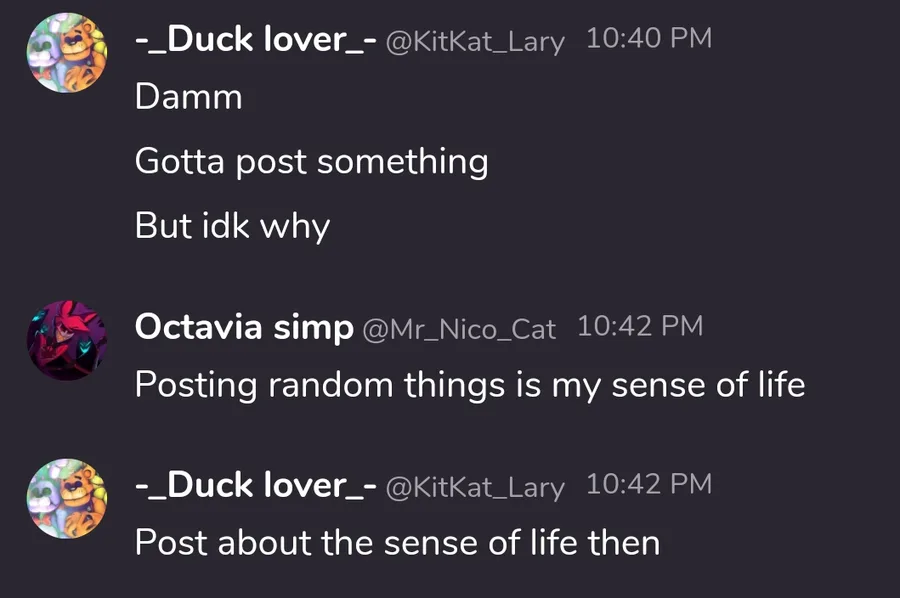Open the @KitKat_Lary handle next to 10:40 PM
The width and height of the screenshot is (900, 598).
(475, 42)
